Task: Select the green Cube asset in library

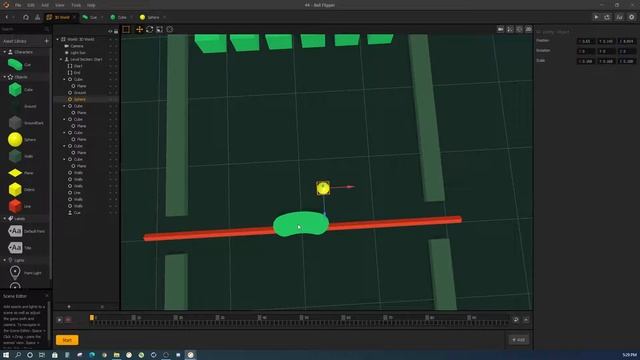Action: click(x=15, y=89)
